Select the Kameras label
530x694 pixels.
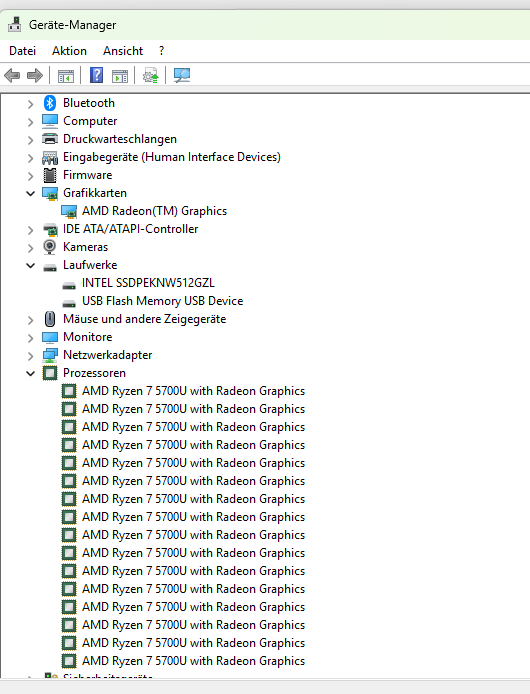tap(85, 247)
